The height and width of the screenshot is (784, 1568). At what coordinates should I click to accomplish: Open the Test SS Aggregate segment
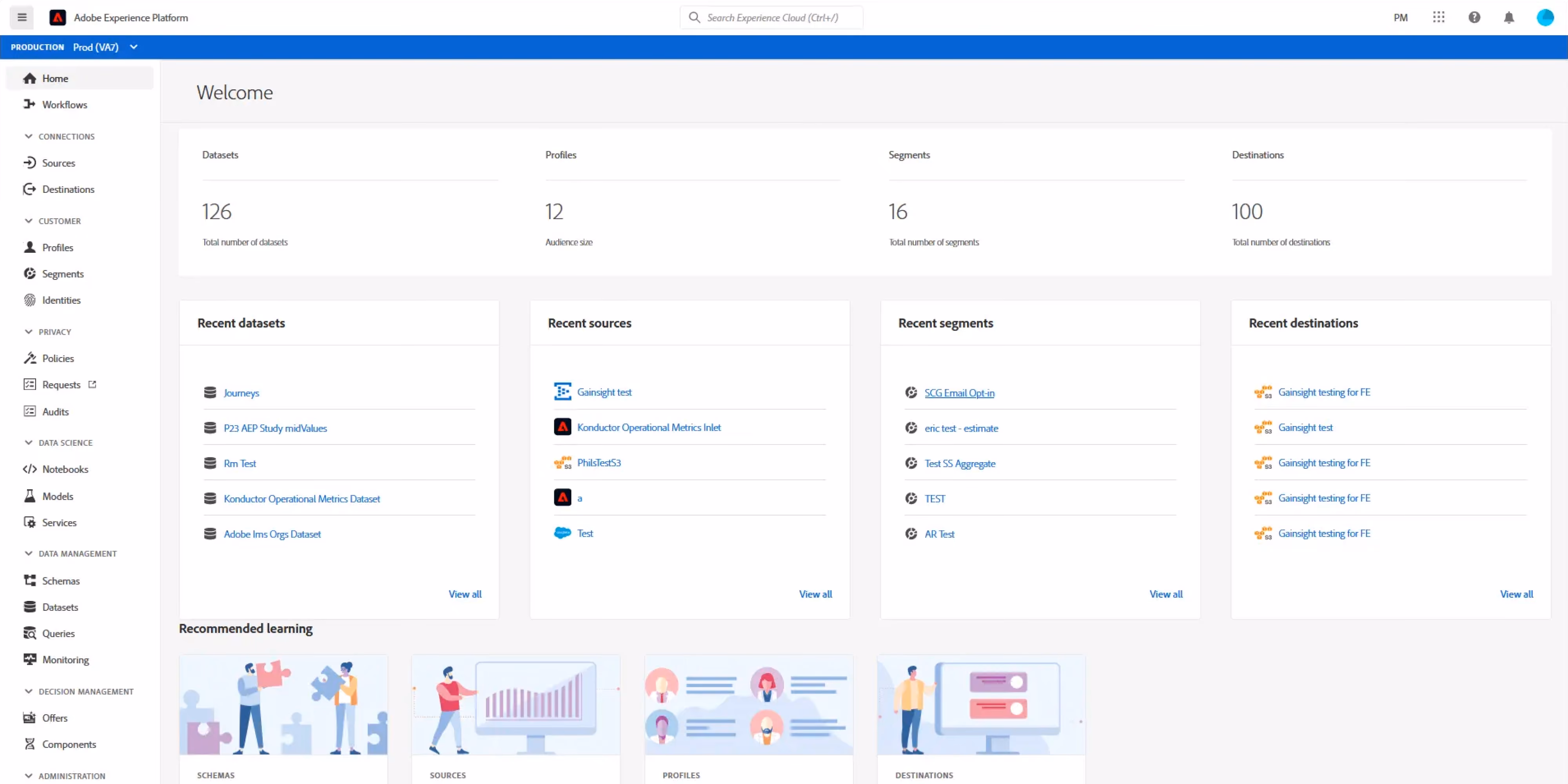pos(960,463)
